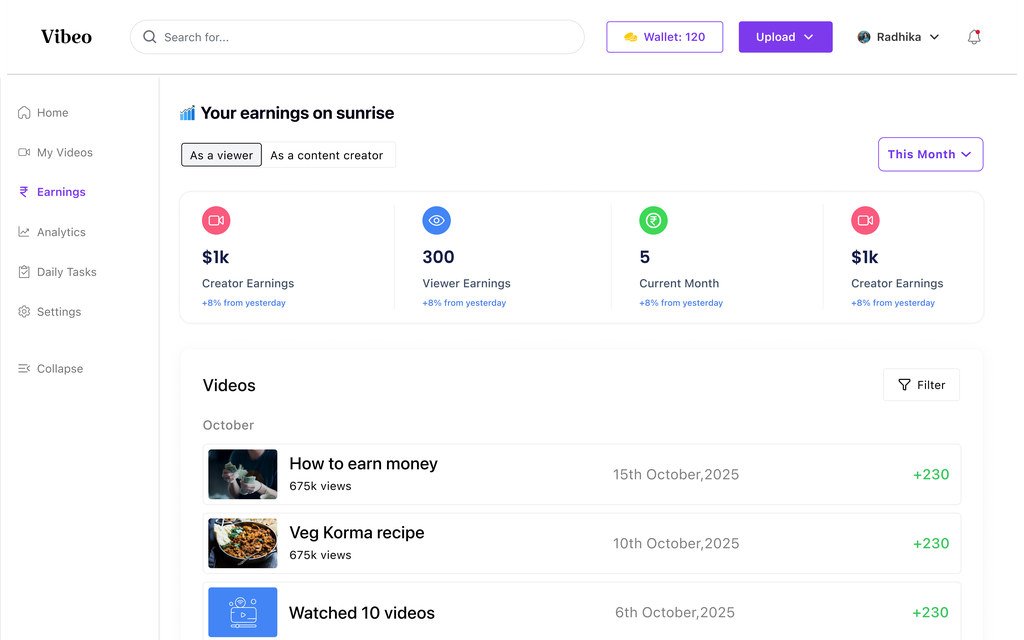Go to Home in sidebar
The height and width of the screenshot is (640, 1024).
coord(43,112)
